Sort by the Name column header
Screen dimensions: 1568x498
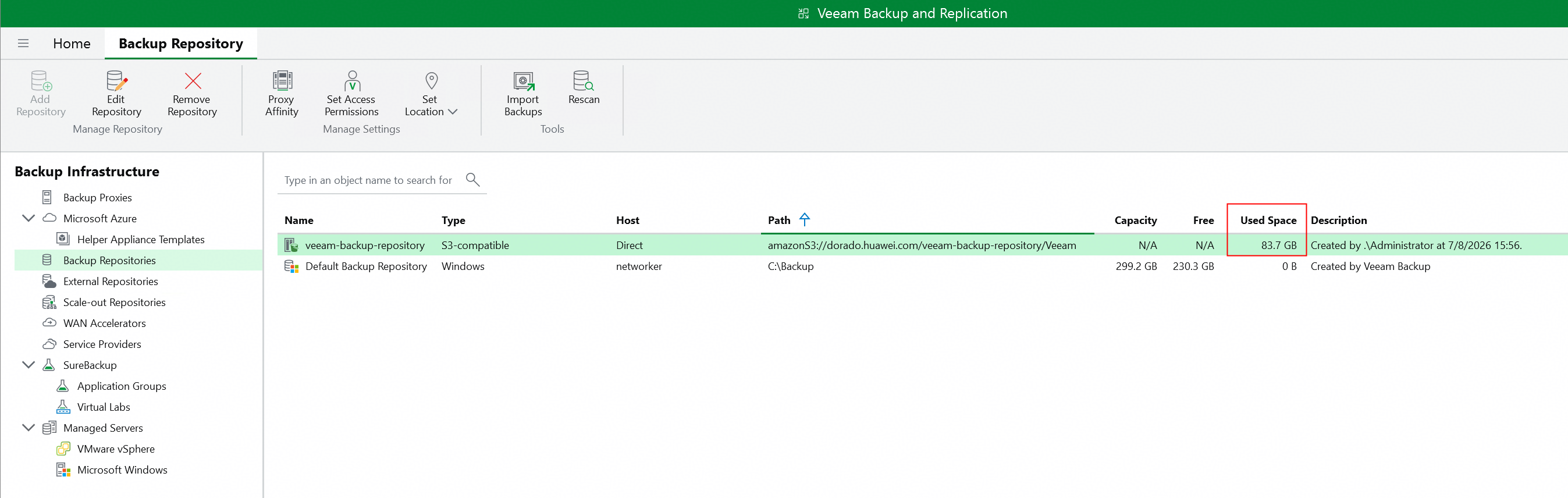(x=299, y=220)
